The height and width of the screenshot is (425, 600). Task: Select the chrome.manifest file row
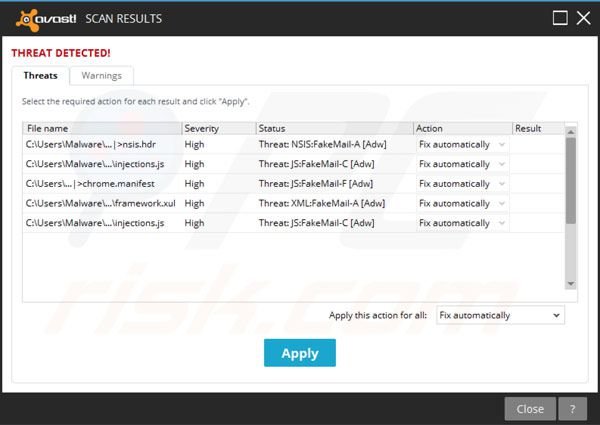tap(293, 184)
